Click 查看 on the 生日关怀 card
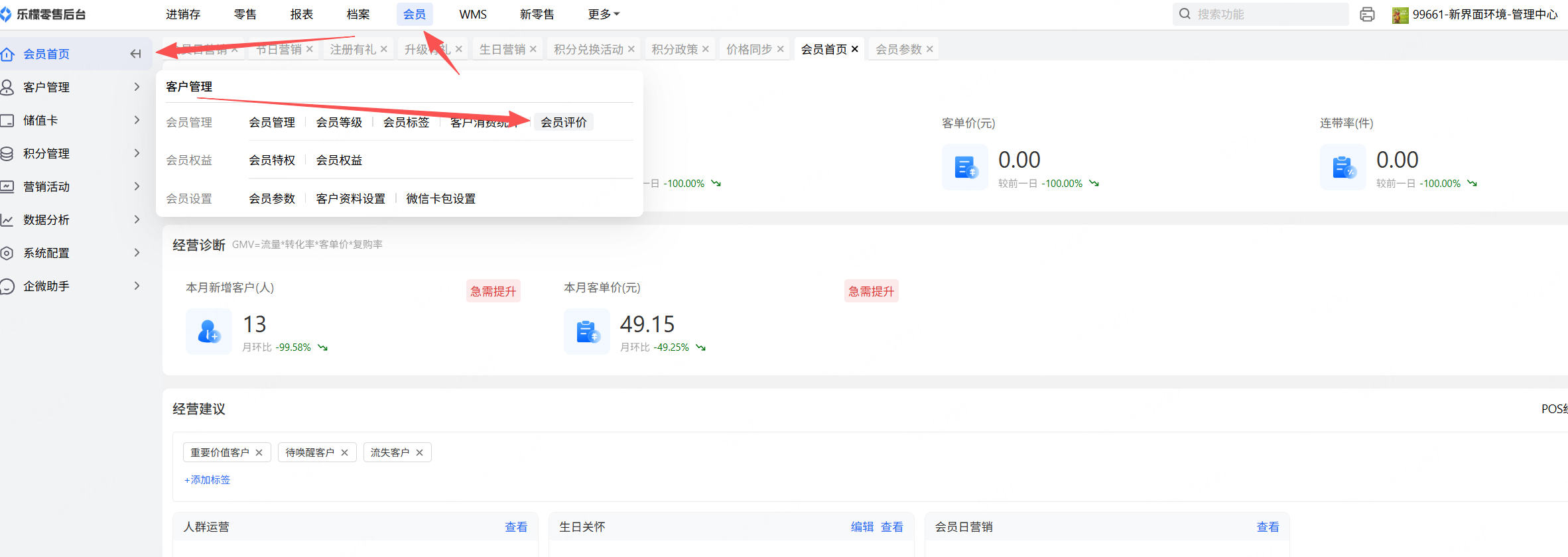 [892, 526]
